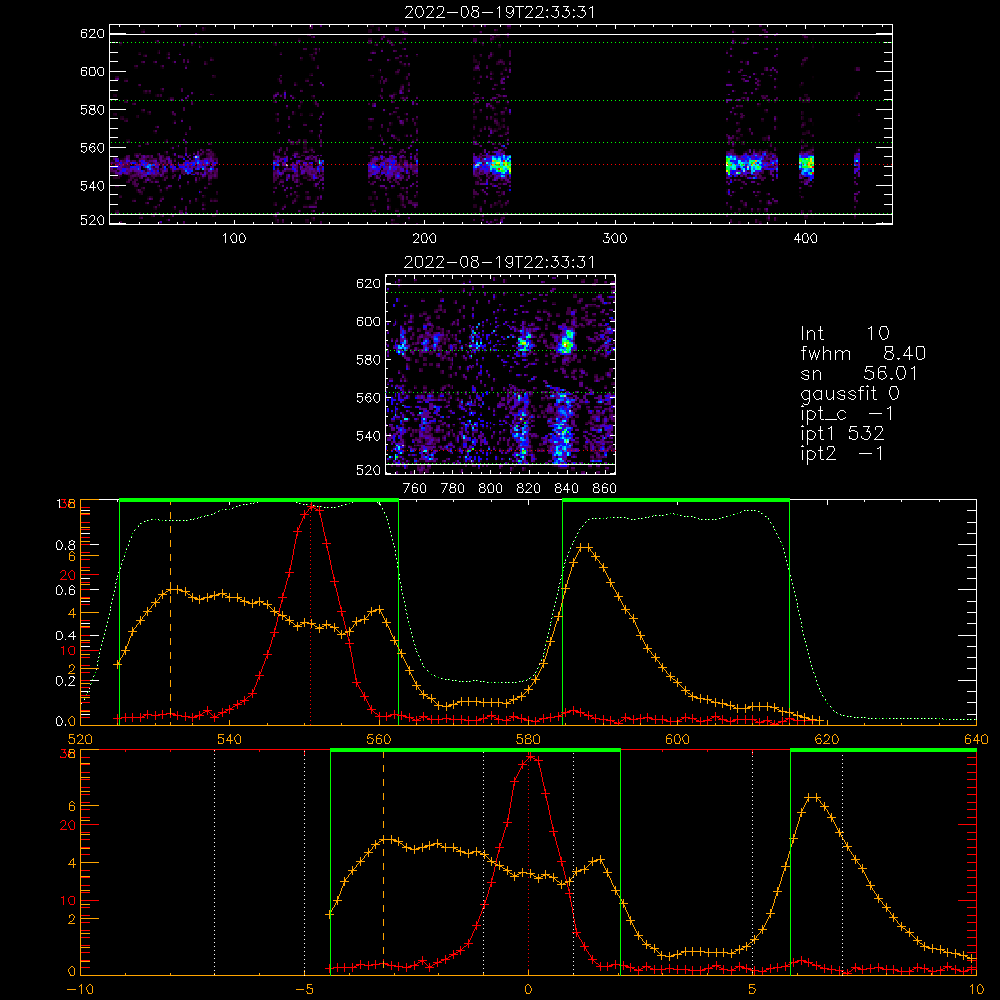Image resolution: width=1000 pixels, height=1000 pixels.
Task: Click orange curve peak near 587 in upper profile plot
Action: pos(584,547)
